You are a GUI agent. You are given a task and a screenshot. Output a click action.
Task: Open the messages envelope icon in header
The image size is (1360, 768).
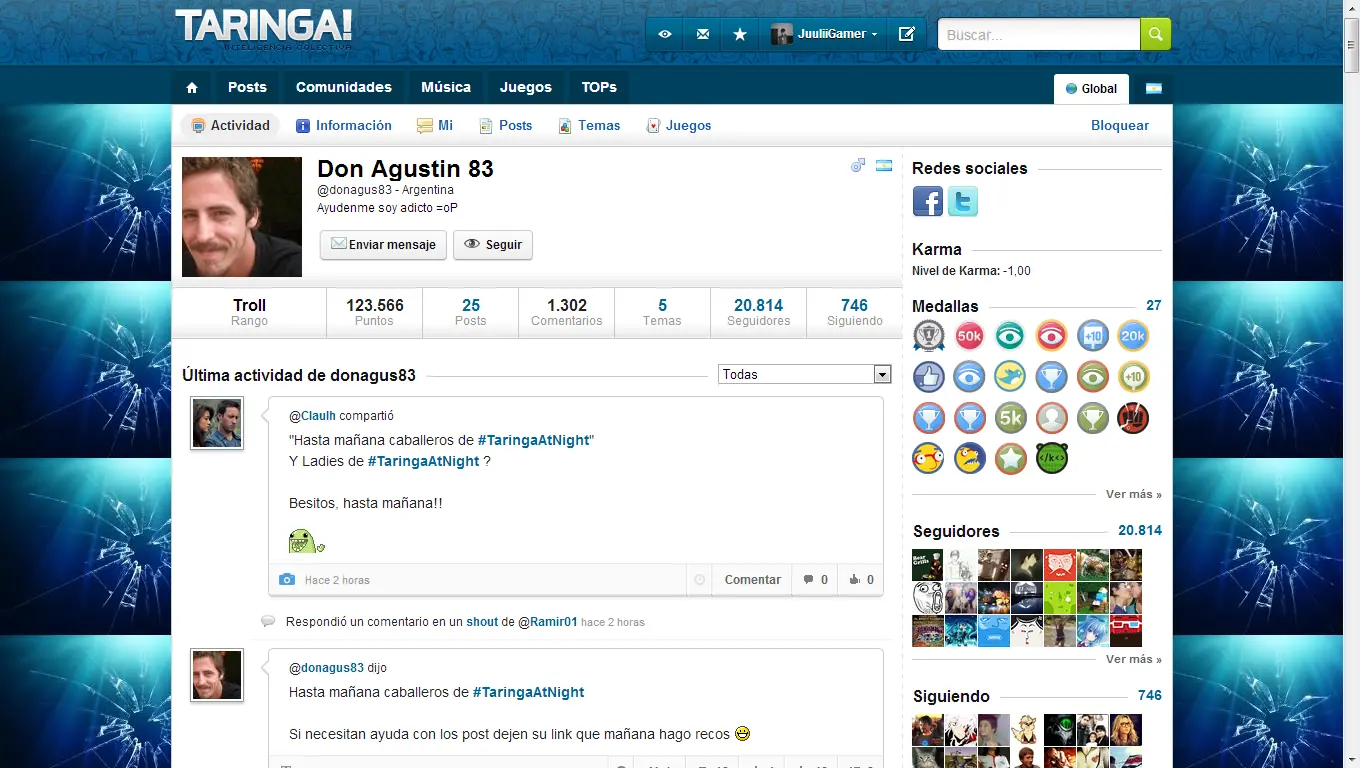pos(703,34)
